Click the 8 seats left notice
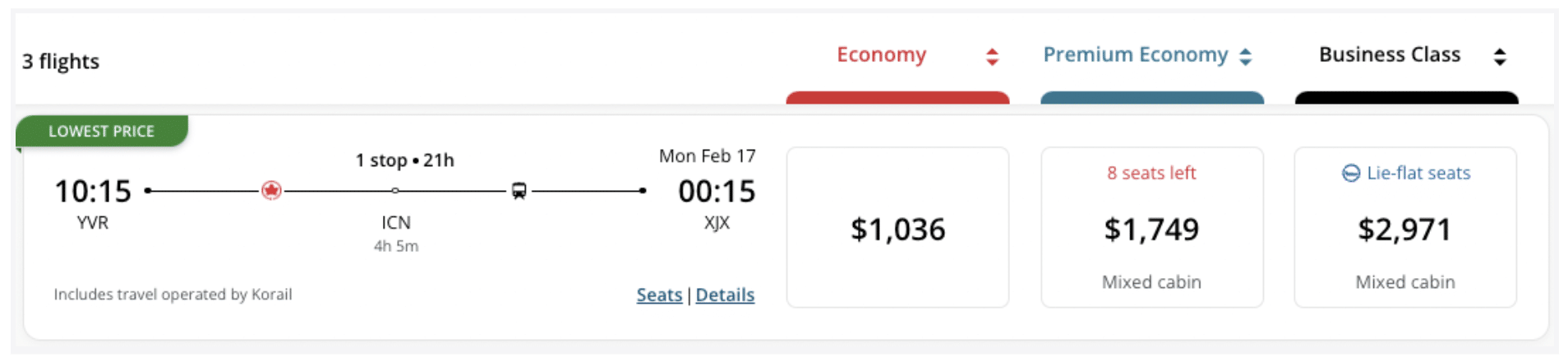 pos(1151,173)
